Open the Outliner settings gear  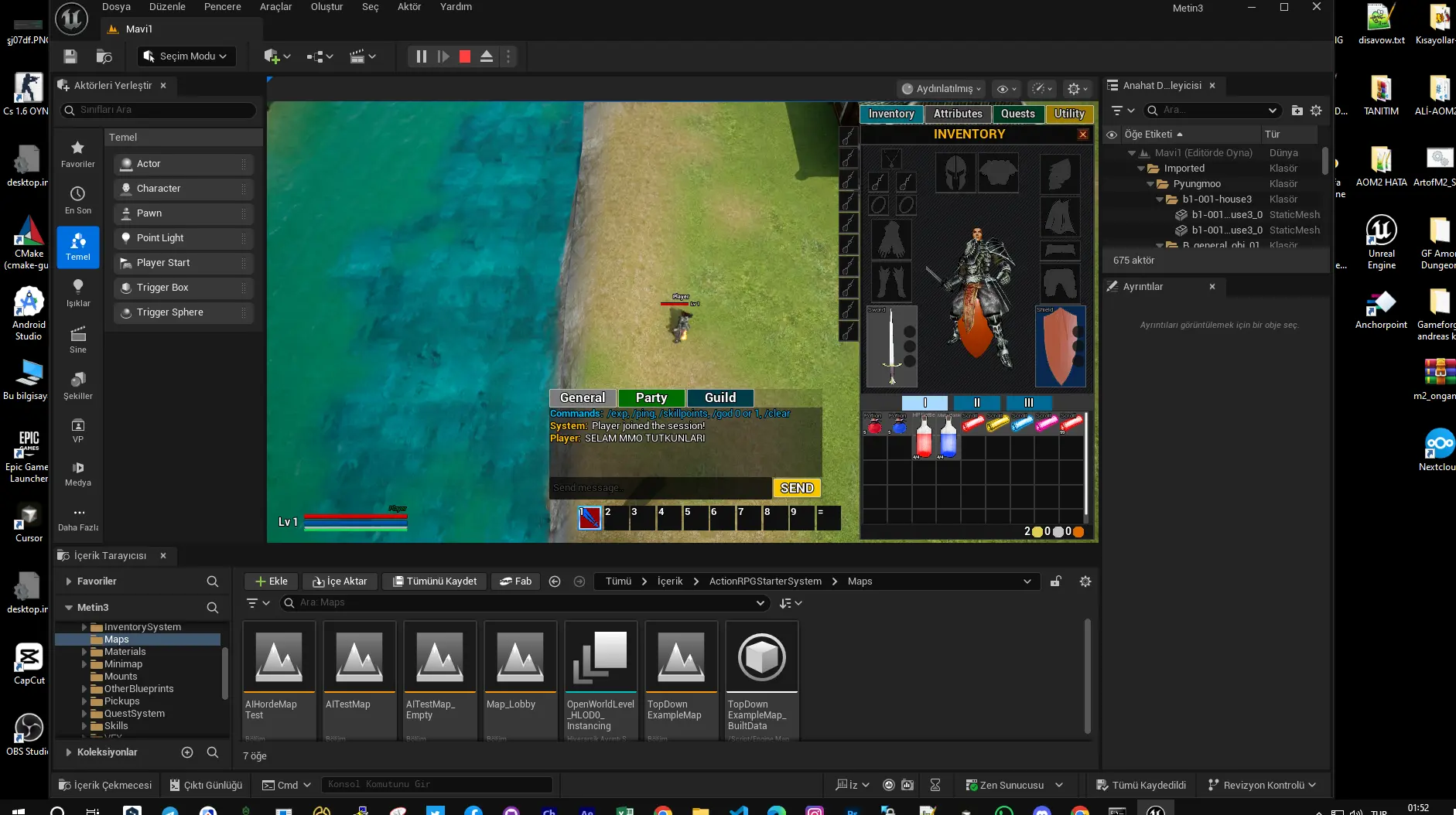[1316, 110]
